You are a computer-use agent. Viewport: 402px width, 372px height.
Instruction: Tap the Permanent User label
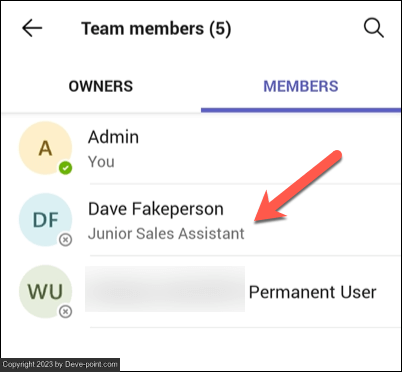tap(313, 292)
